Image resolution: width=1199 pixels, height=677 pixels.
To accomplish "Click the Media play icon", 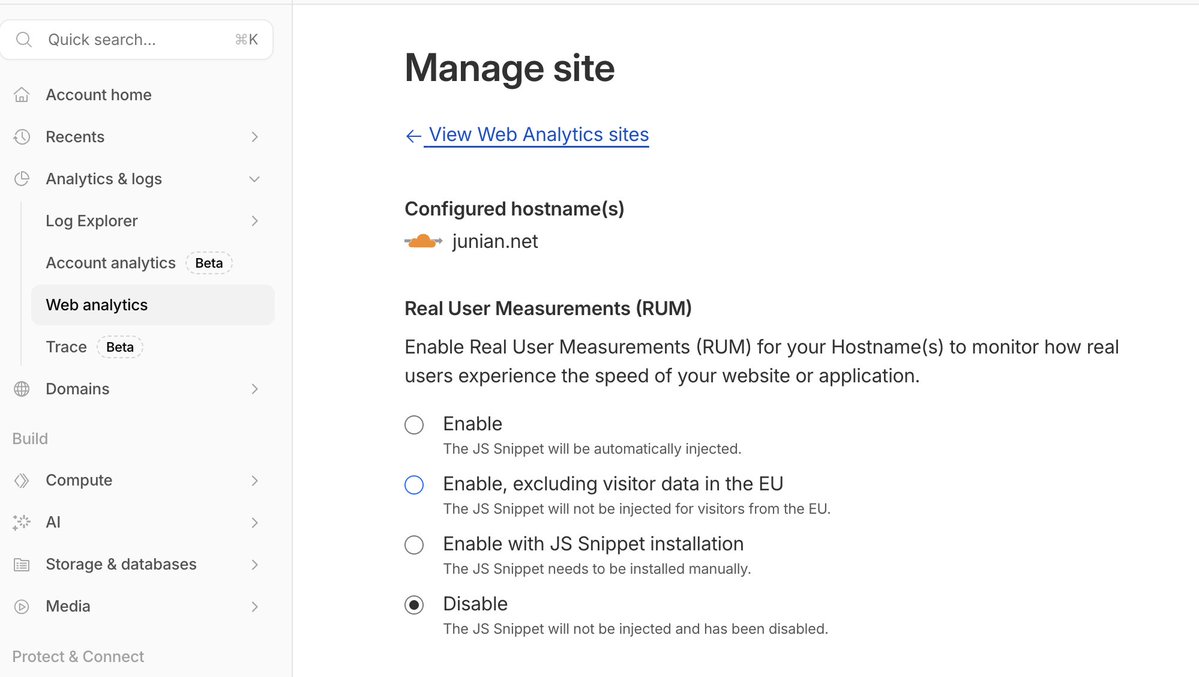I will (x=21, y=607).
